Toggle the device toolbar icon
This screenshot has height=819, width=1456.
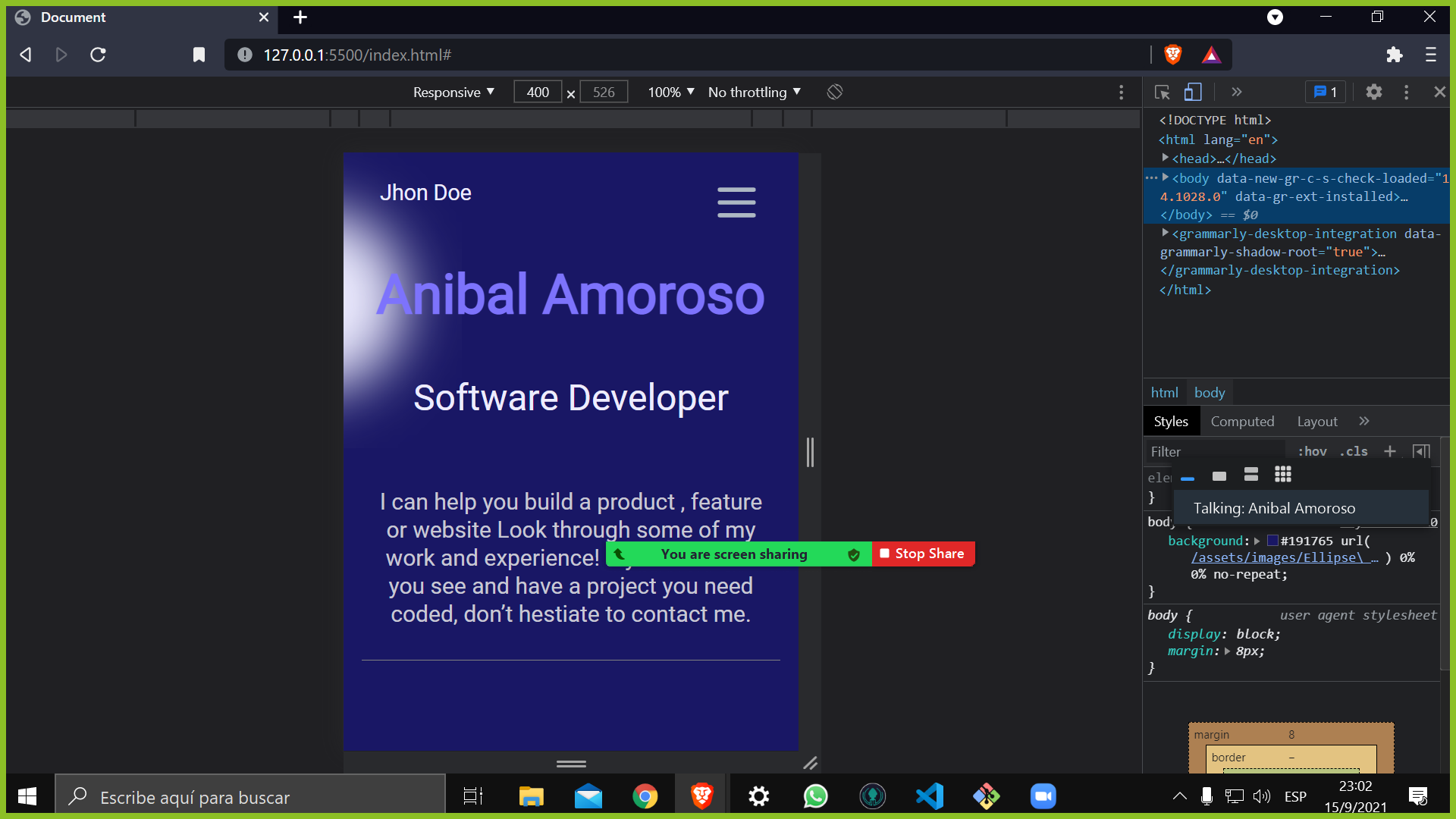point(1193,93)
